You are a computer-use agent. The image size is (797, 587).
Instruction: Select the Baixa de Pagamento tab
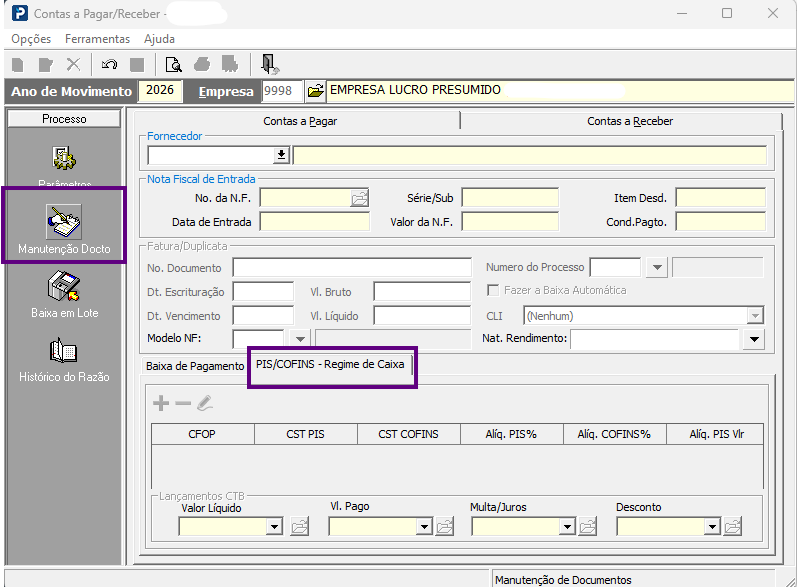[195, 366]
